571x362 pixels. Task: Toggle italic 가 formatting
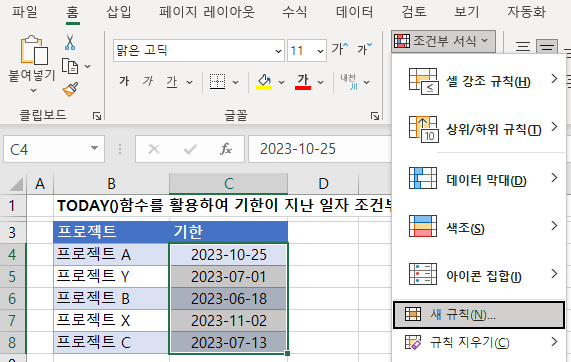pyautogui.click(x=148, y=81)
